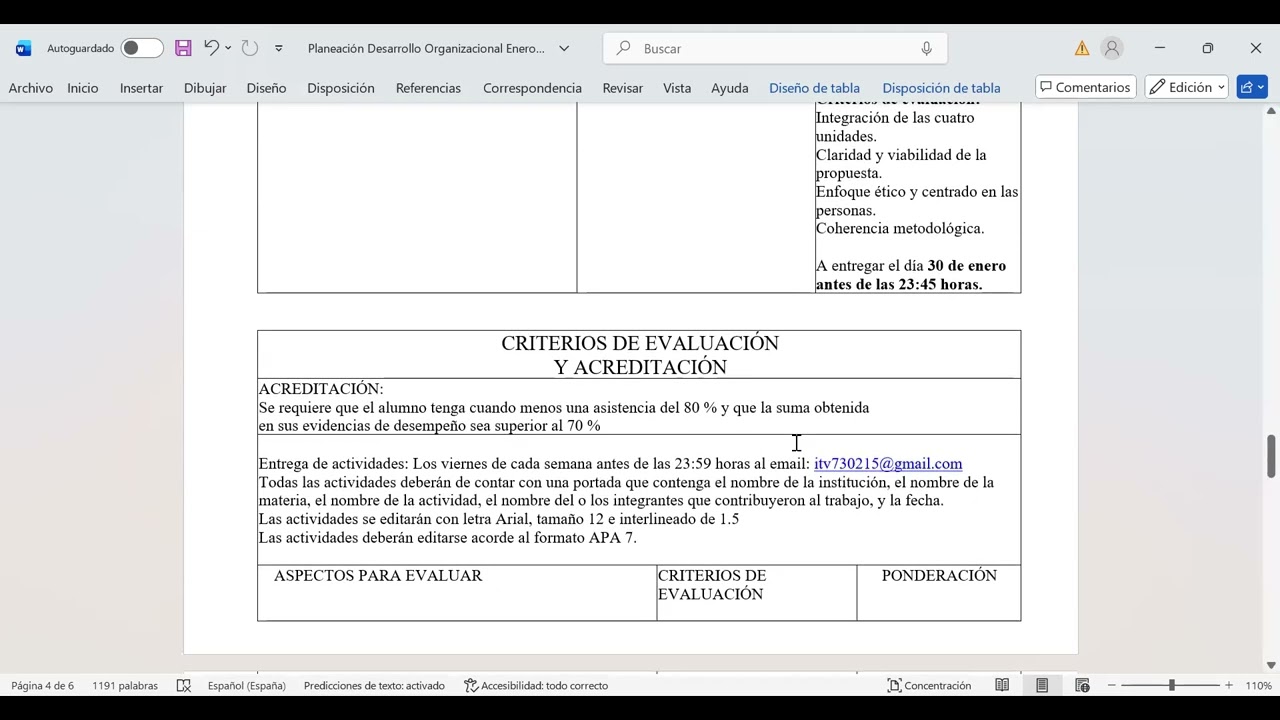Click the Redo arrow icon

tap(250, 48)
